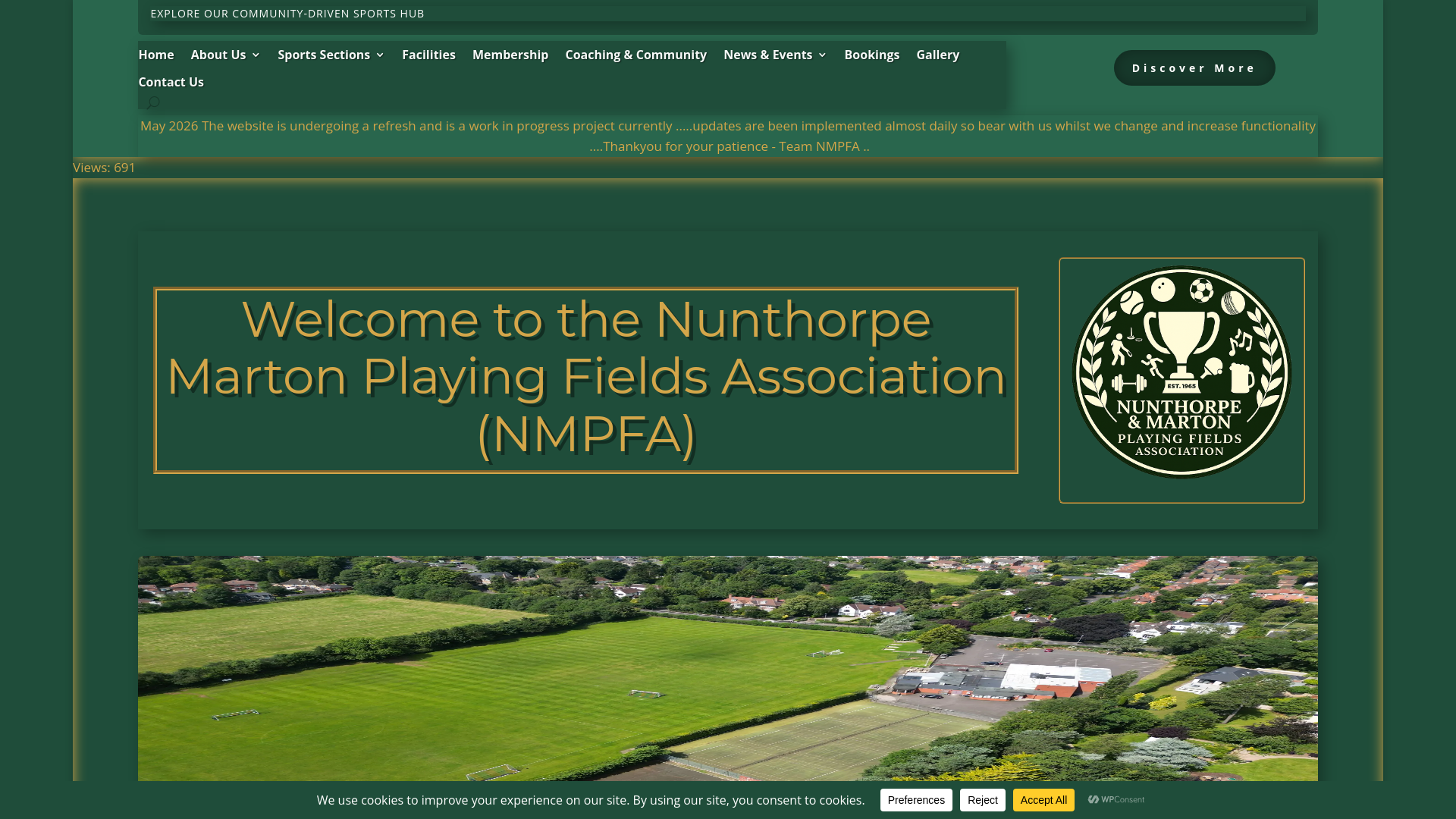Expand the News & Events submenu chevron

click(822, 55)
